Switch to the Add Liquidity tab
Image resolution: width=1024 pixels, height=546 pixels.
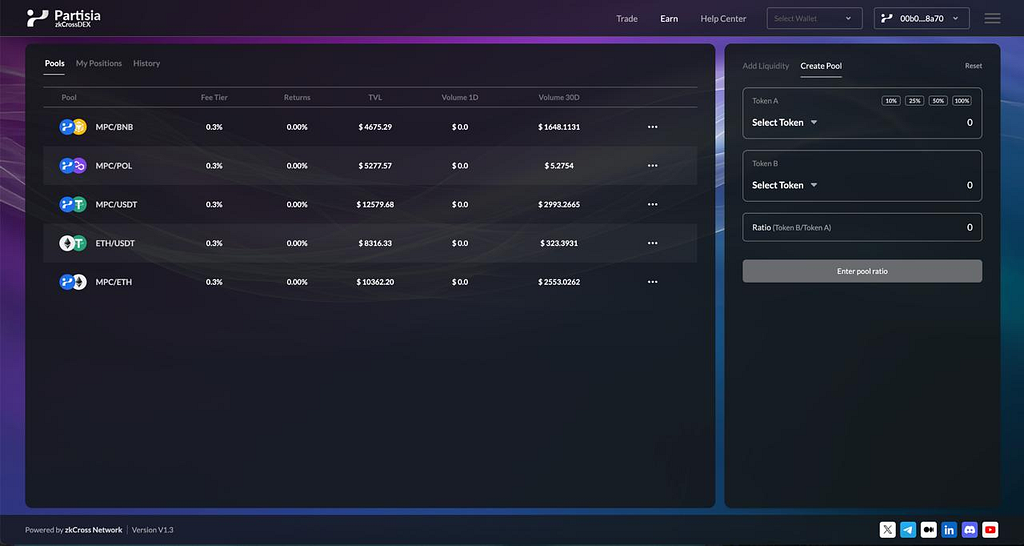point(765,66)
